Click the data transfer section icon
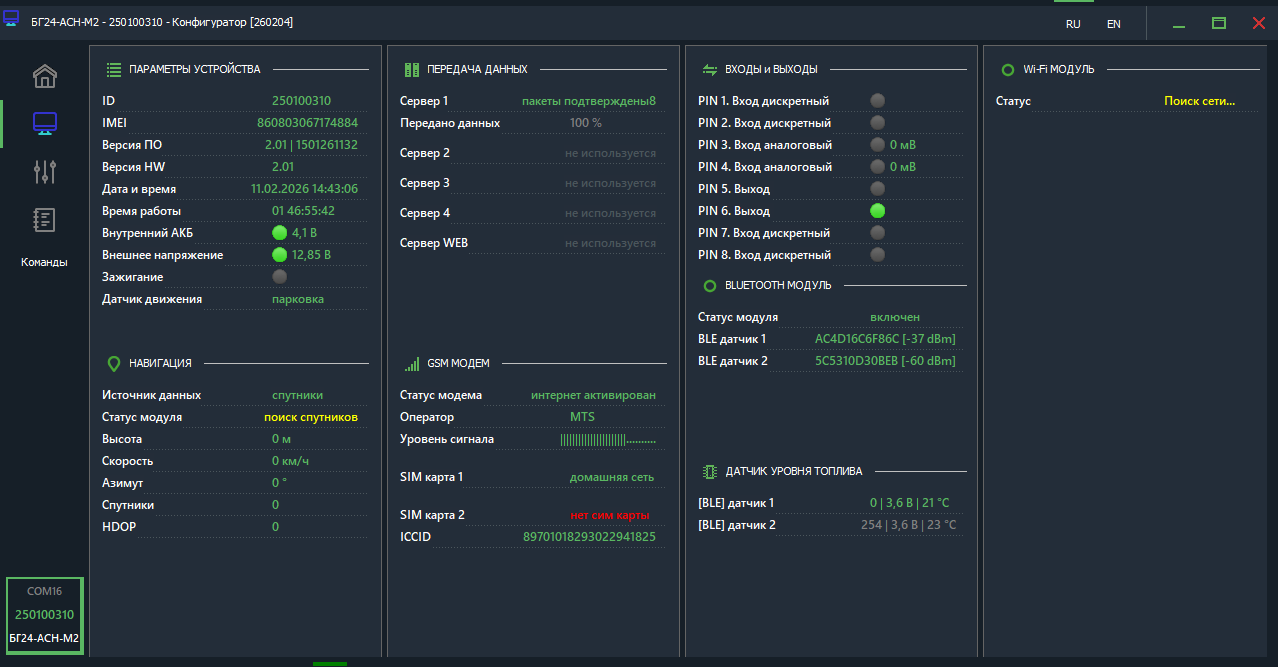Screen dimensions: 1278x667 pos(412,70)
